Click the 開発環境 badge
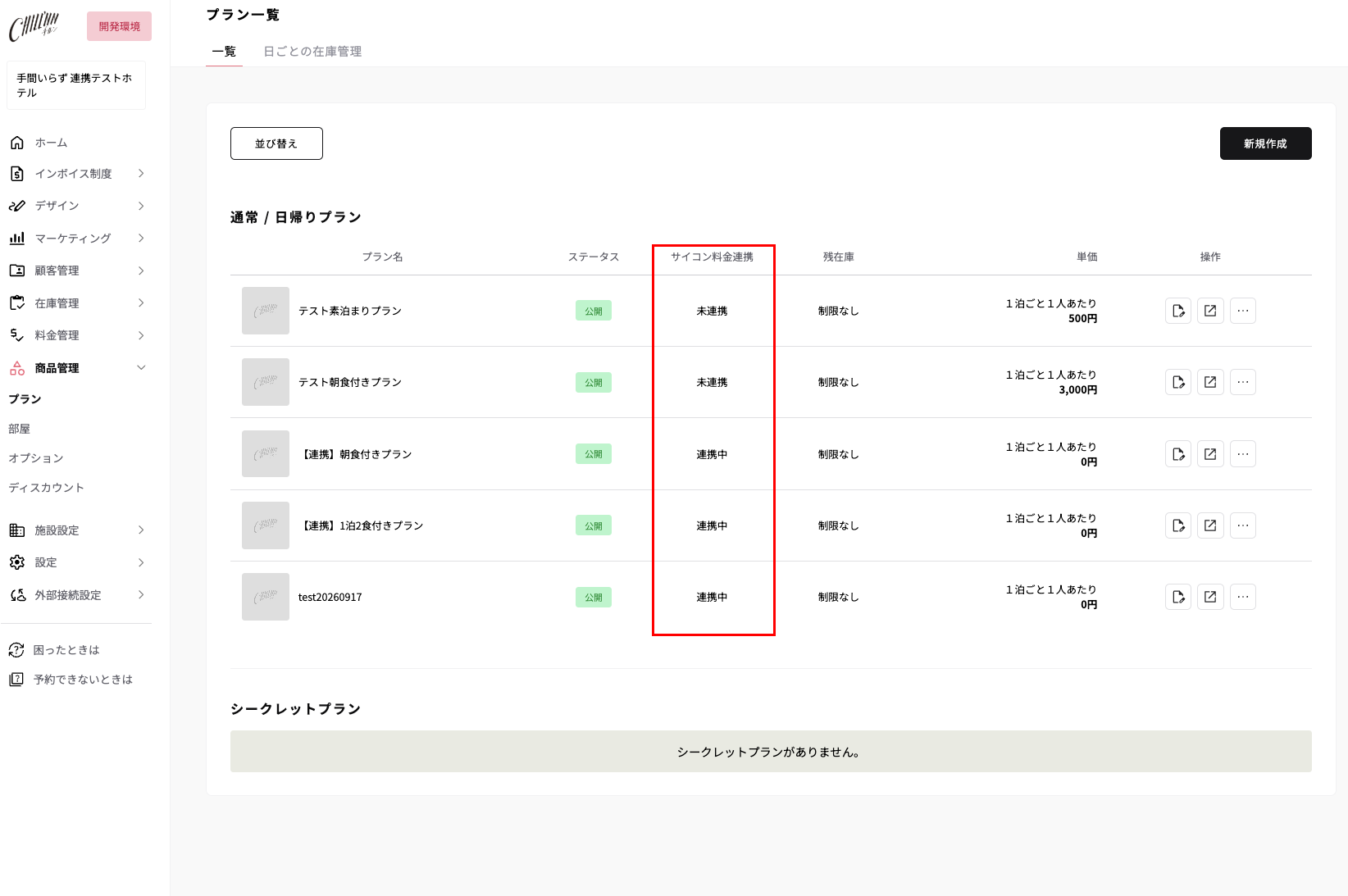1348x896 pixels. pyautogui.click(x=119, y=26)
